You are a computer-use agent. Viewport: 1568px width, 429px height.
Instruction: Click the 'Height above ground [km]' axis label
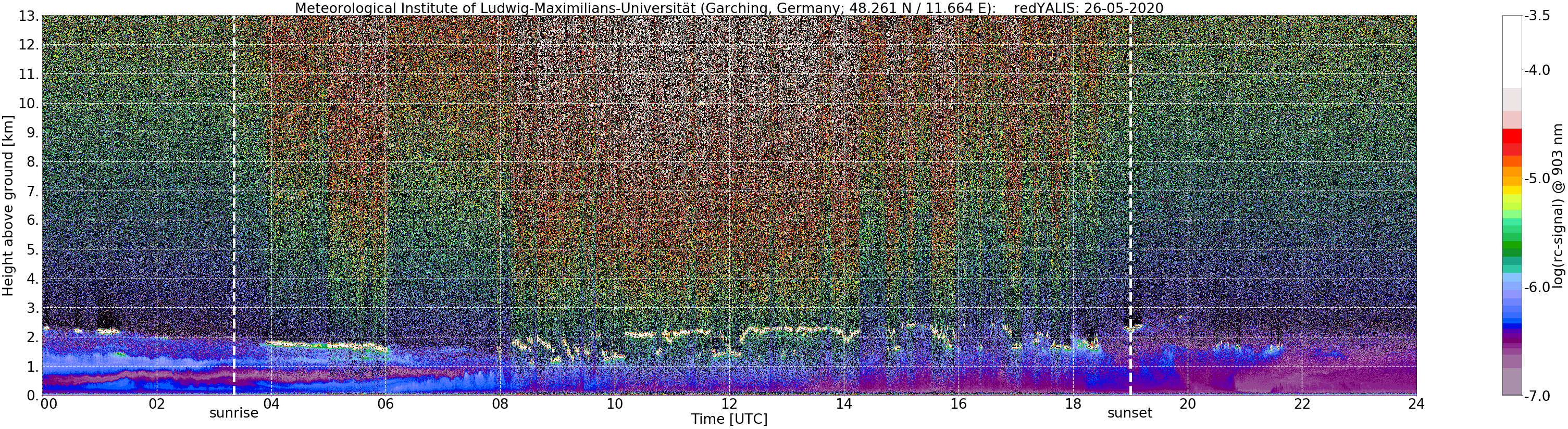(8, 206)
